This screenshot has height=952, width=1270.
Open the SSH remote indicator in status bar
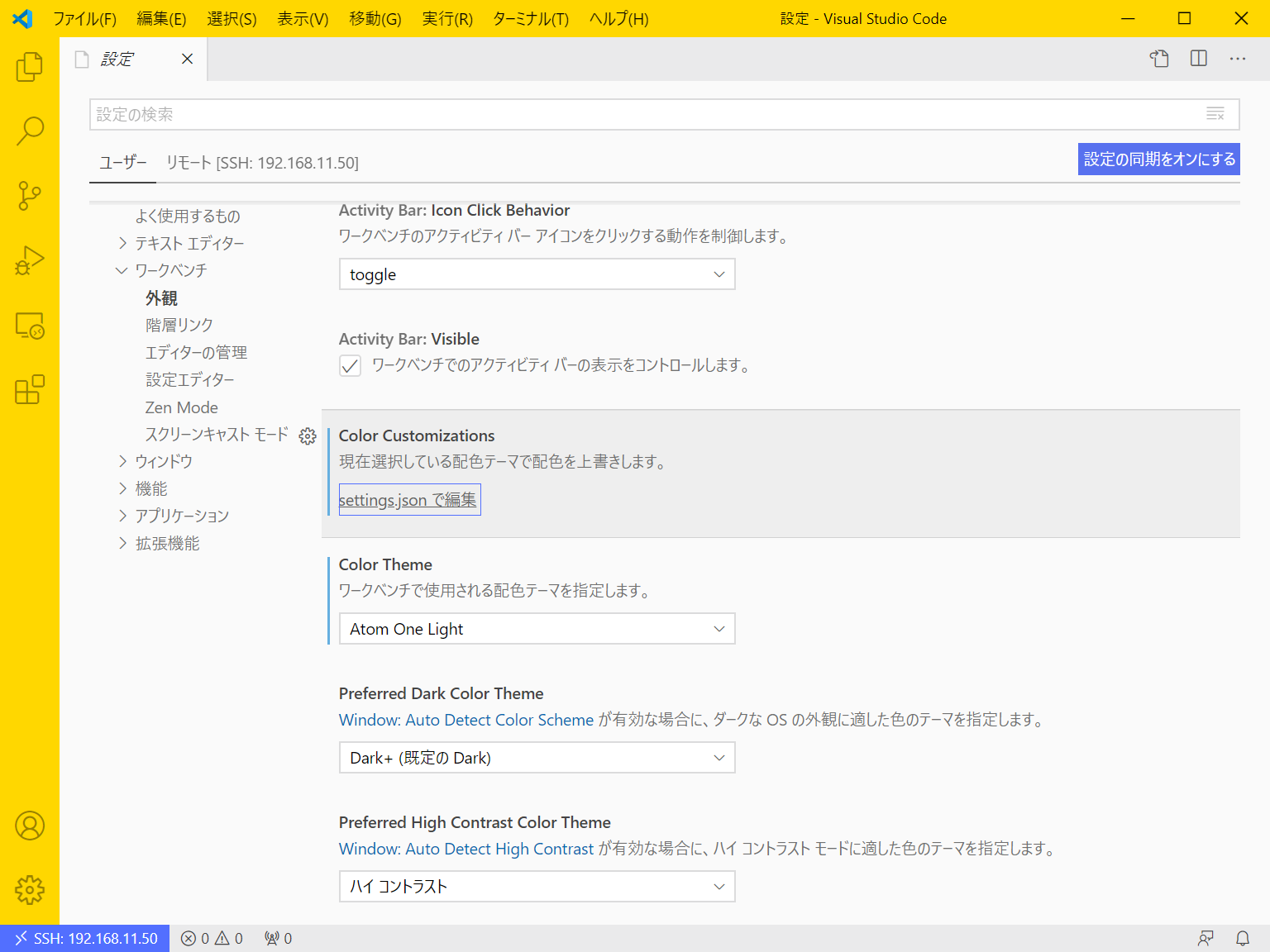click(x=85, y=938)
